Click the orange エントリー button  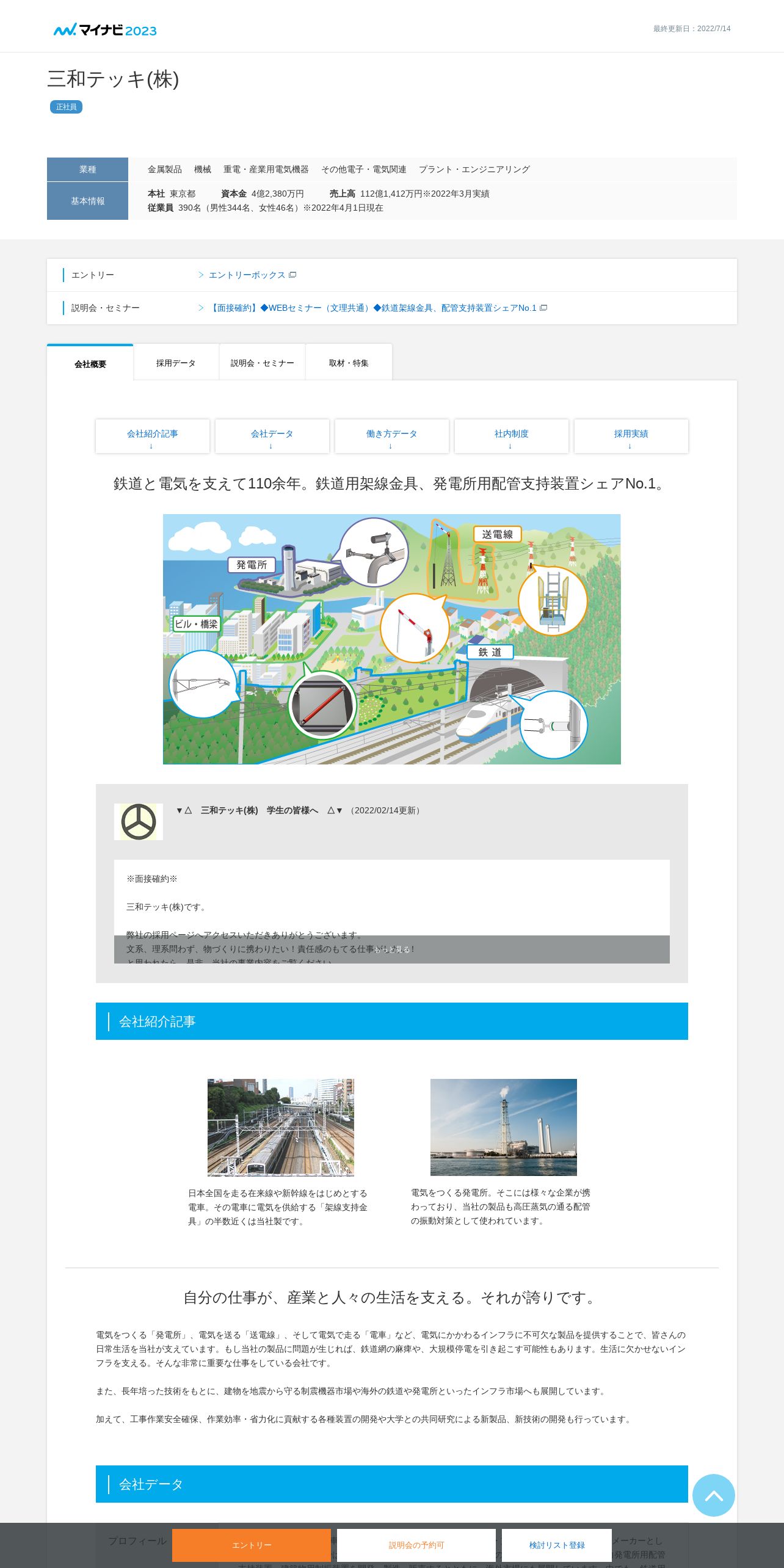click(252, 1545)
